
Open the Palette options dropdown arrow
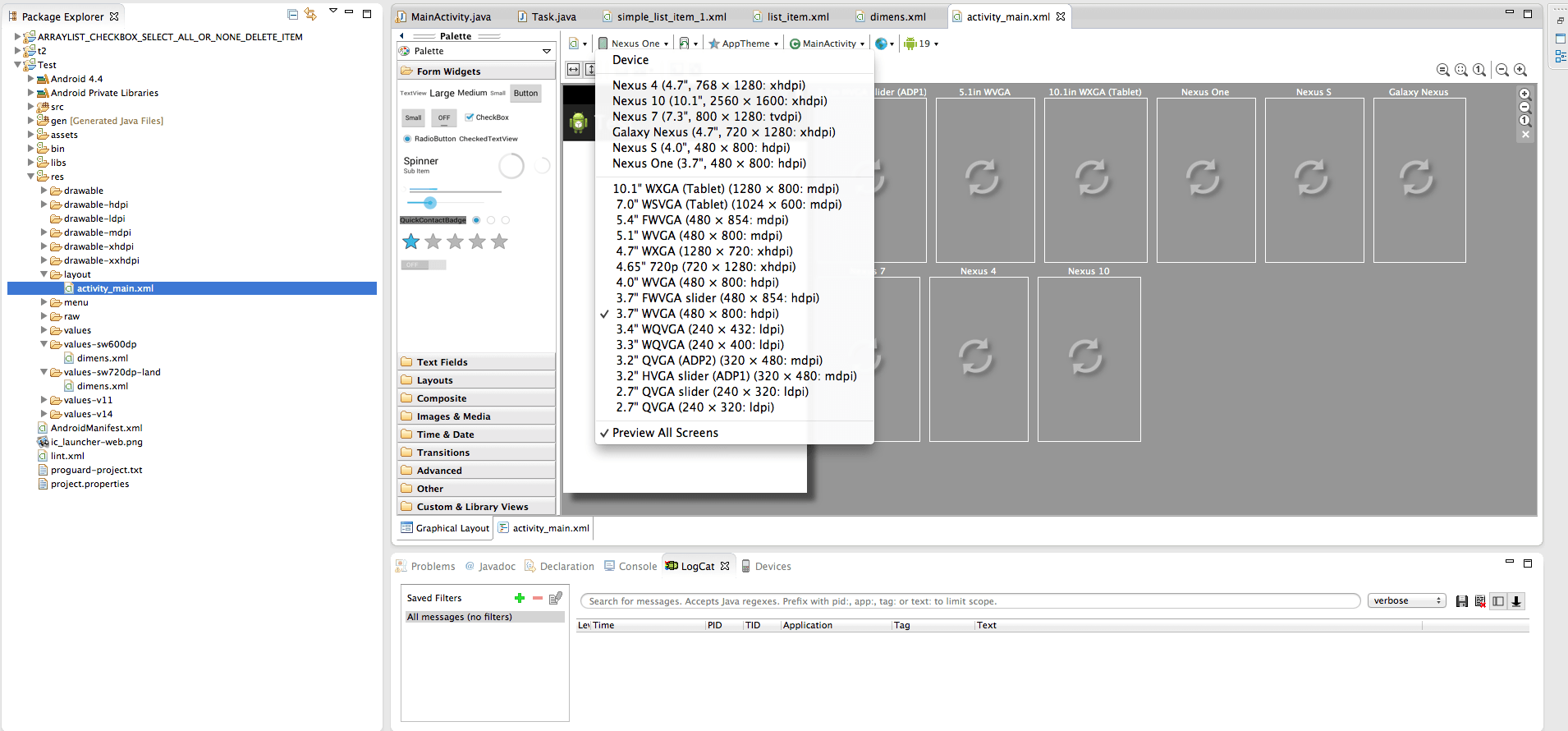pyautogui.click(x=547, y=51)
